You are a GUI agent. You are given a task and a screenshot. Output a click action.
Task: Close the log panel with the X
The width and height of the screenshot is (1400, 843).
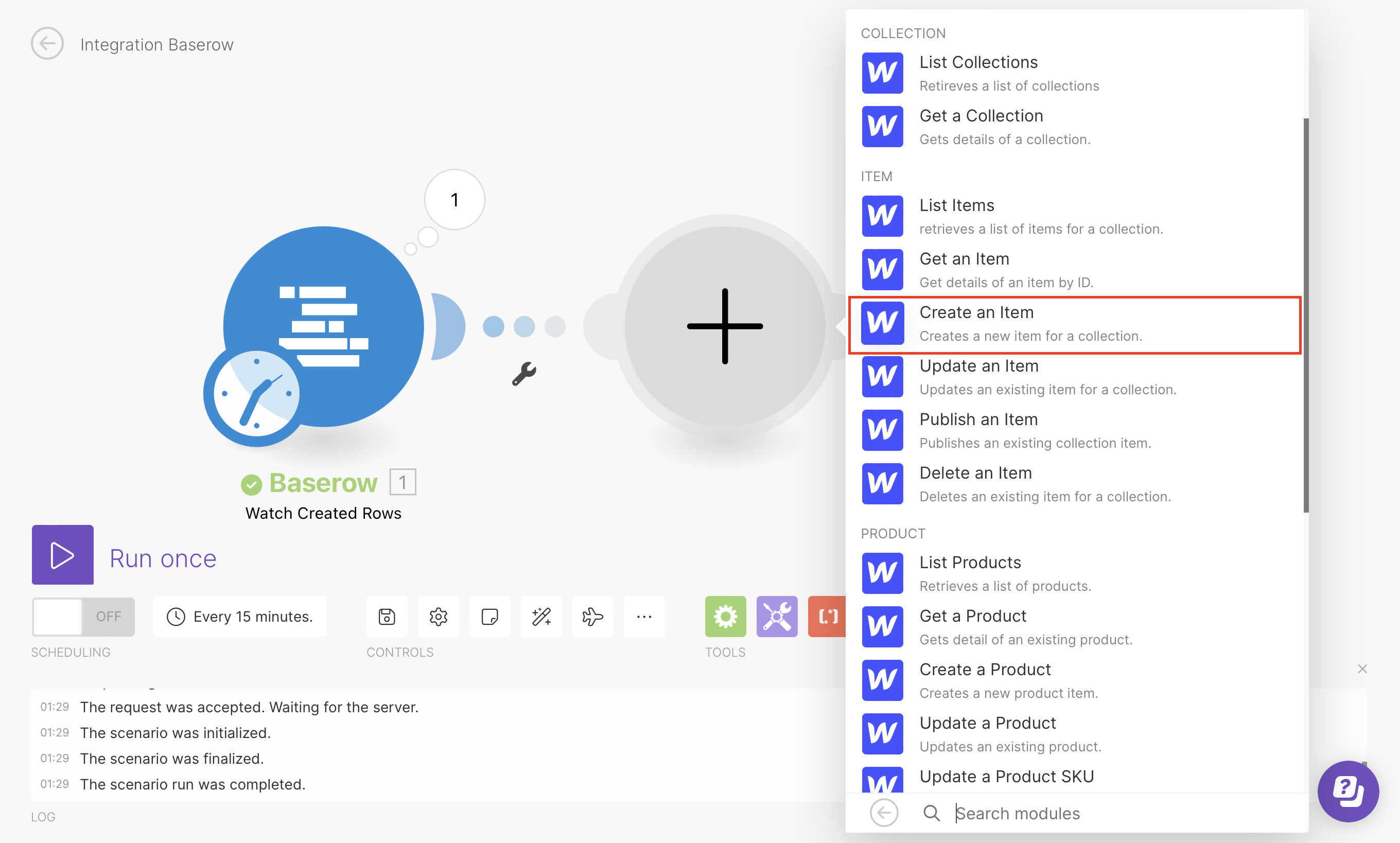(x=1362, y=669)
